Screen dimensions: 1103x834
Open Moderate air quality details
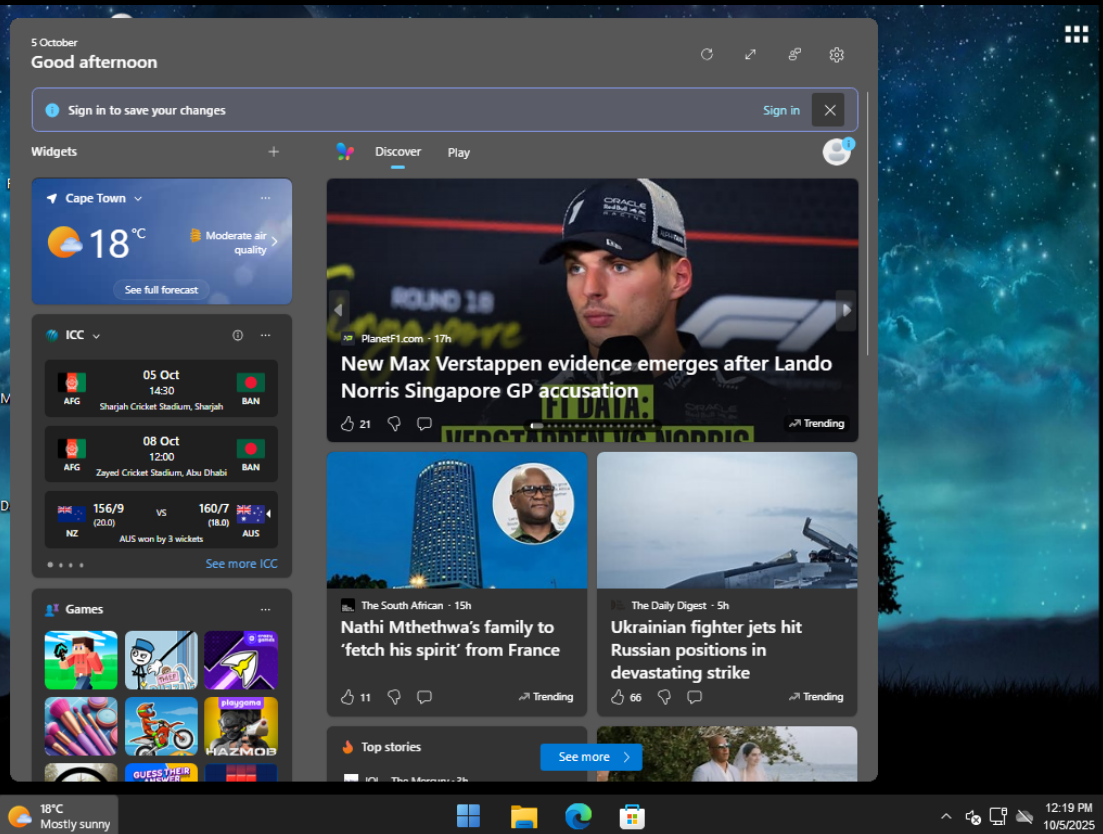point(233,242)
